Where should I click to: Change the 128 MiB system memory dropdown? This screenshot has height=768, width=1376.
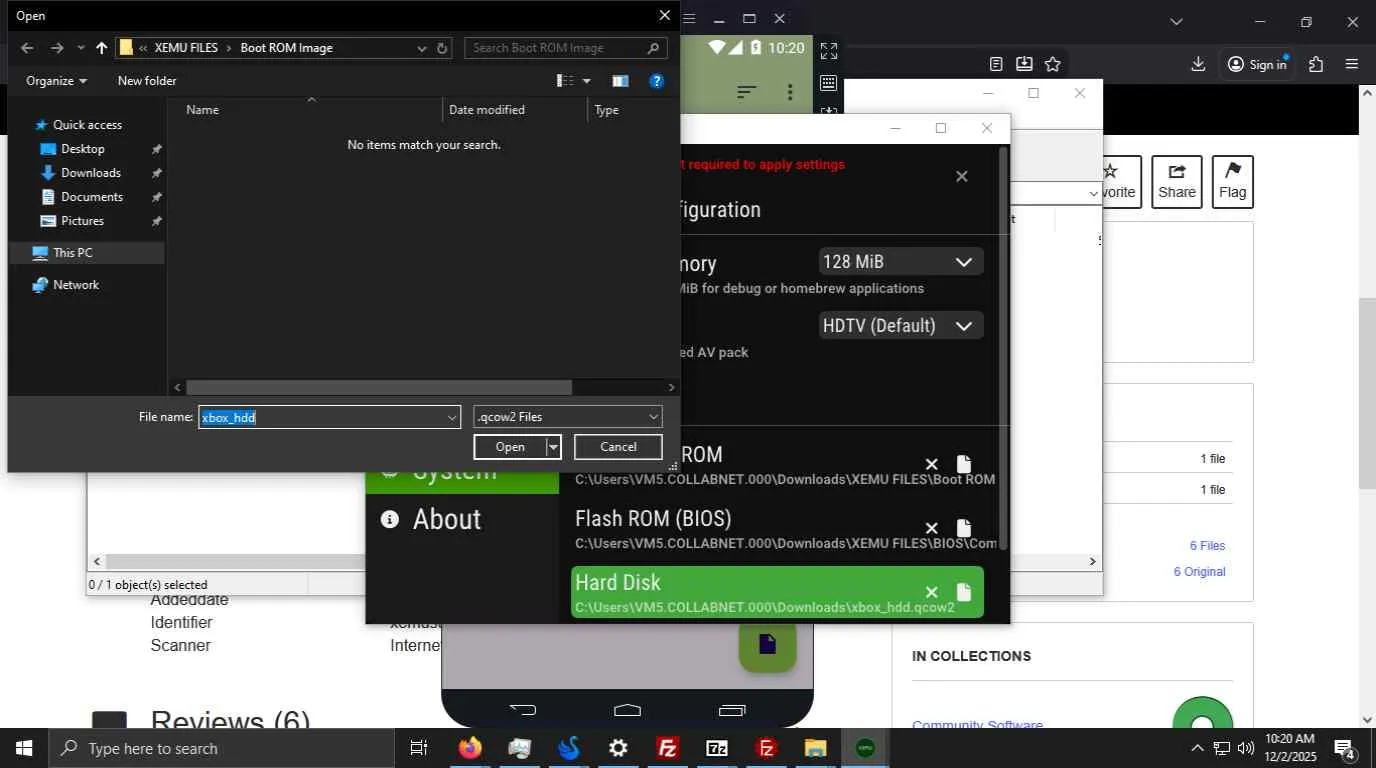coord(901,262)
